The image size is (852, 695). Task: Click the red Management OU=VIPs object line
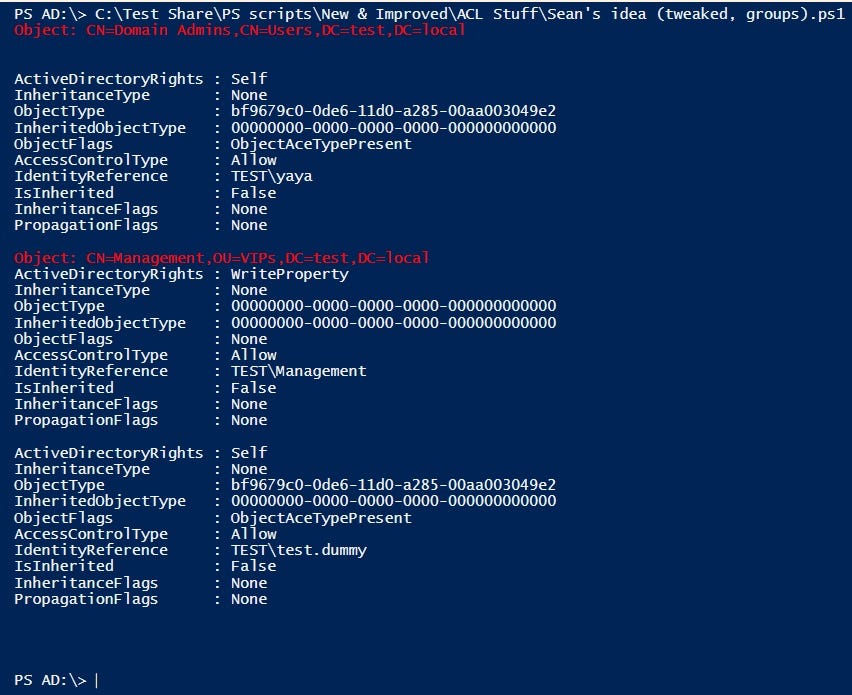[222, 258]
